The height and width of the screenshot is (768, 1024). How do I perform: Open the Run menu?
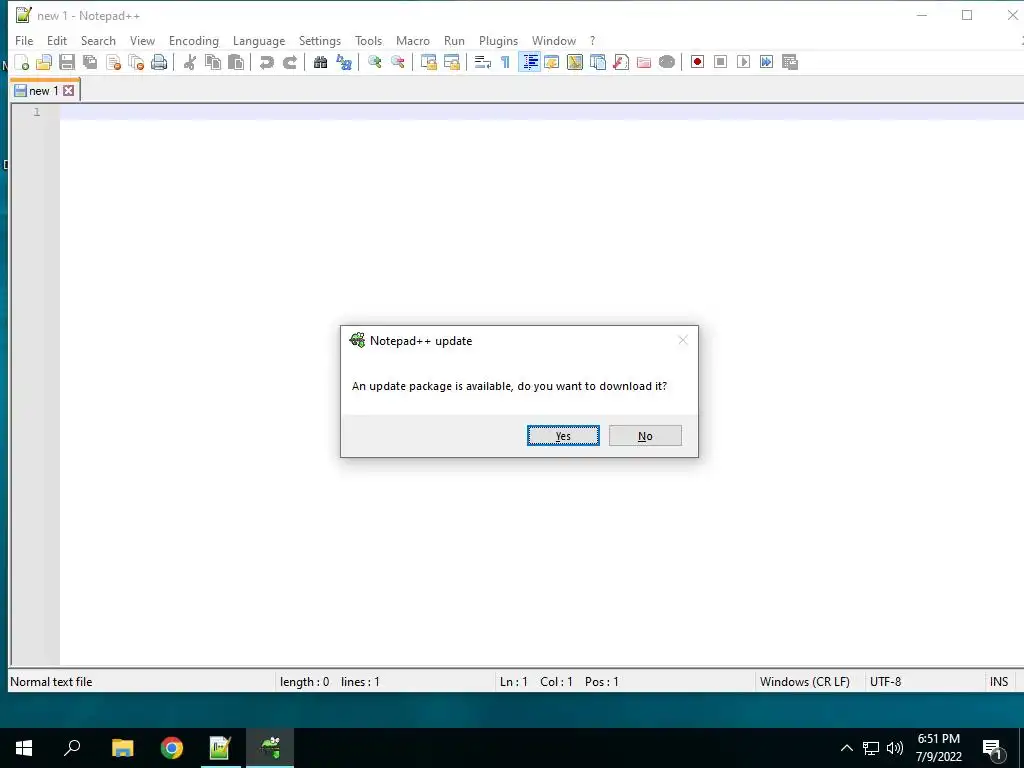coord(455,40)
